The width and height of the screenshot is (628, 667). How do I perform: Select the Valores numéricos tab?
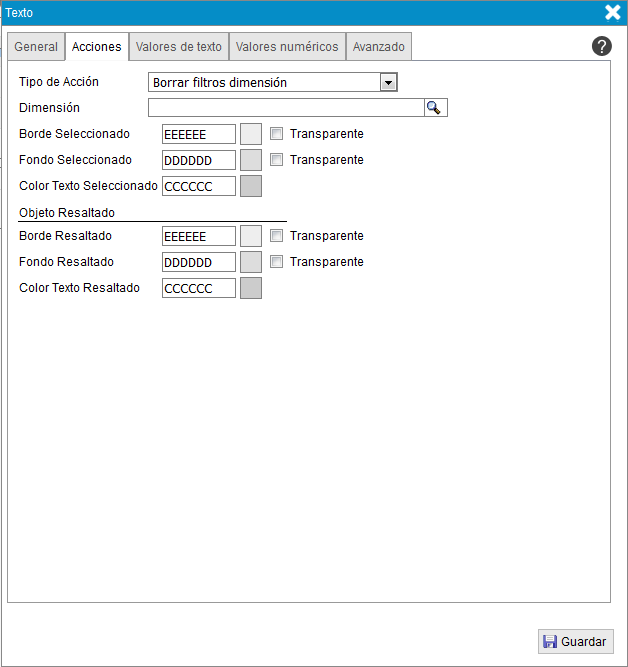click(x=287, y=47)
